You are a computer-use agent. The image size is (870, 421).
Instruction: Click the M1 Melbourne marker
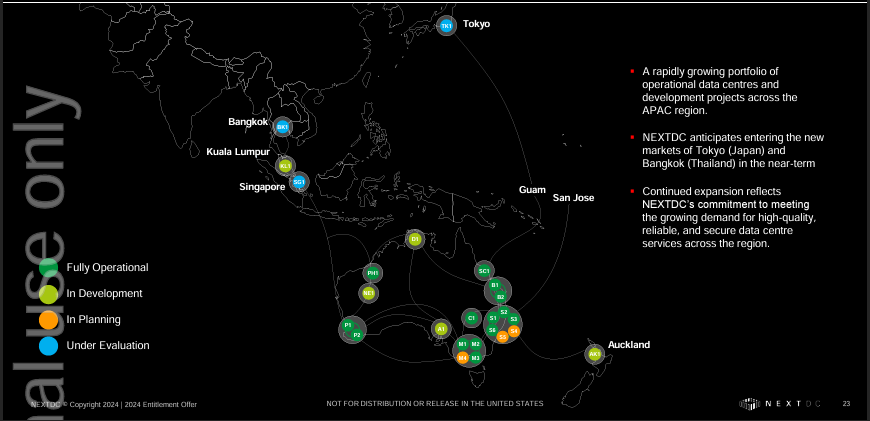(x=462, y=344)
